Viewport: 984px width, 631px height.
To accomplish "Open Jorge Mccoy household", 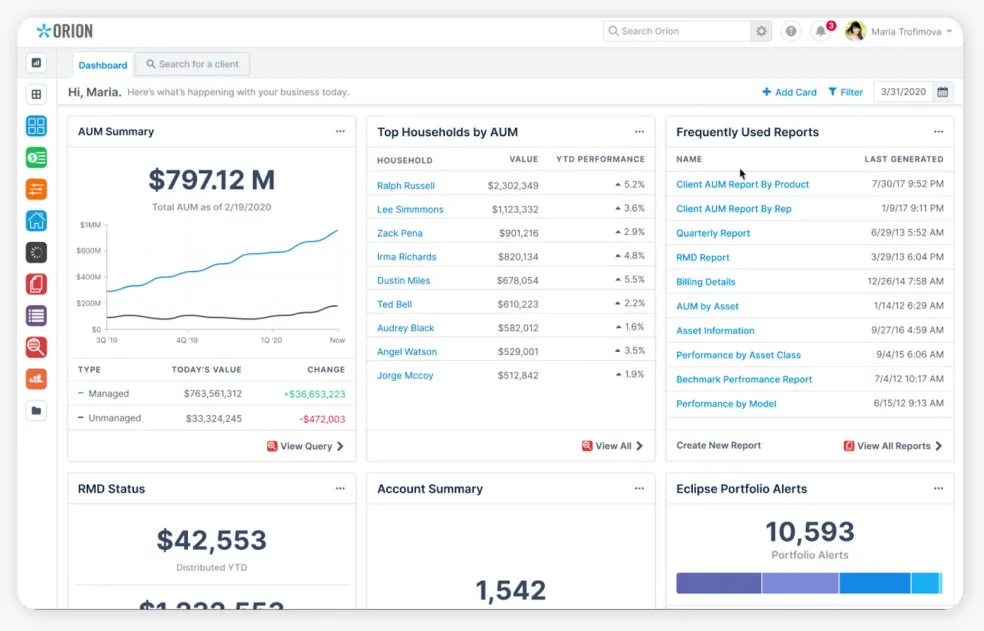I will tap(405, 375).
